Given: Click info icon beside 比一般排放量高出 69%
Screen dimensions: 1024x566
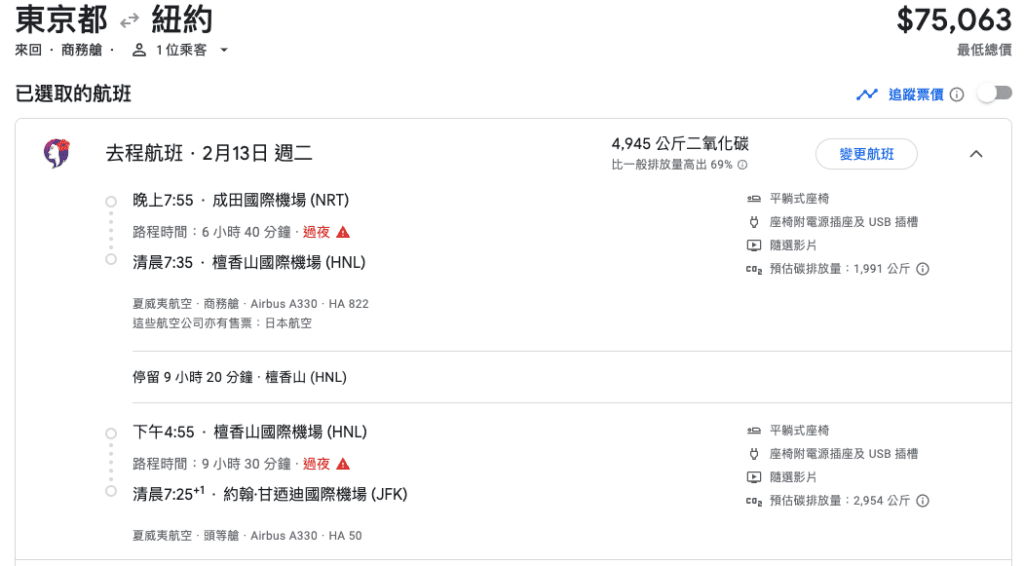Looking at the screenshot, I should (743, 165).
